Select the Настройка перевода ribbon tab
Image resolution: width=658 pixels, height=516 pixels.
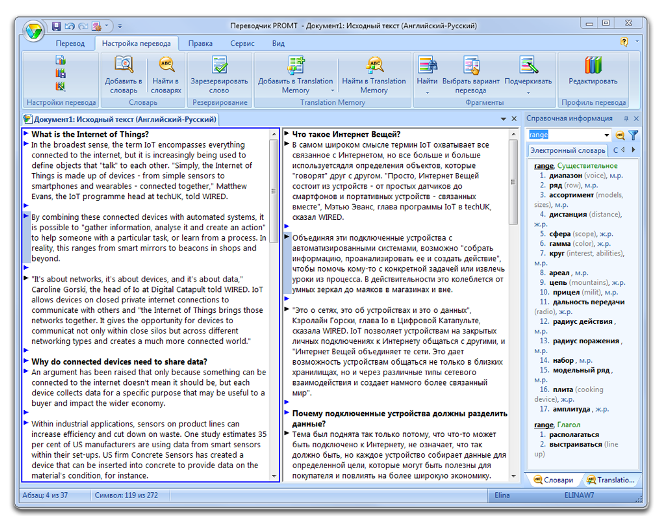coord(136,43)
